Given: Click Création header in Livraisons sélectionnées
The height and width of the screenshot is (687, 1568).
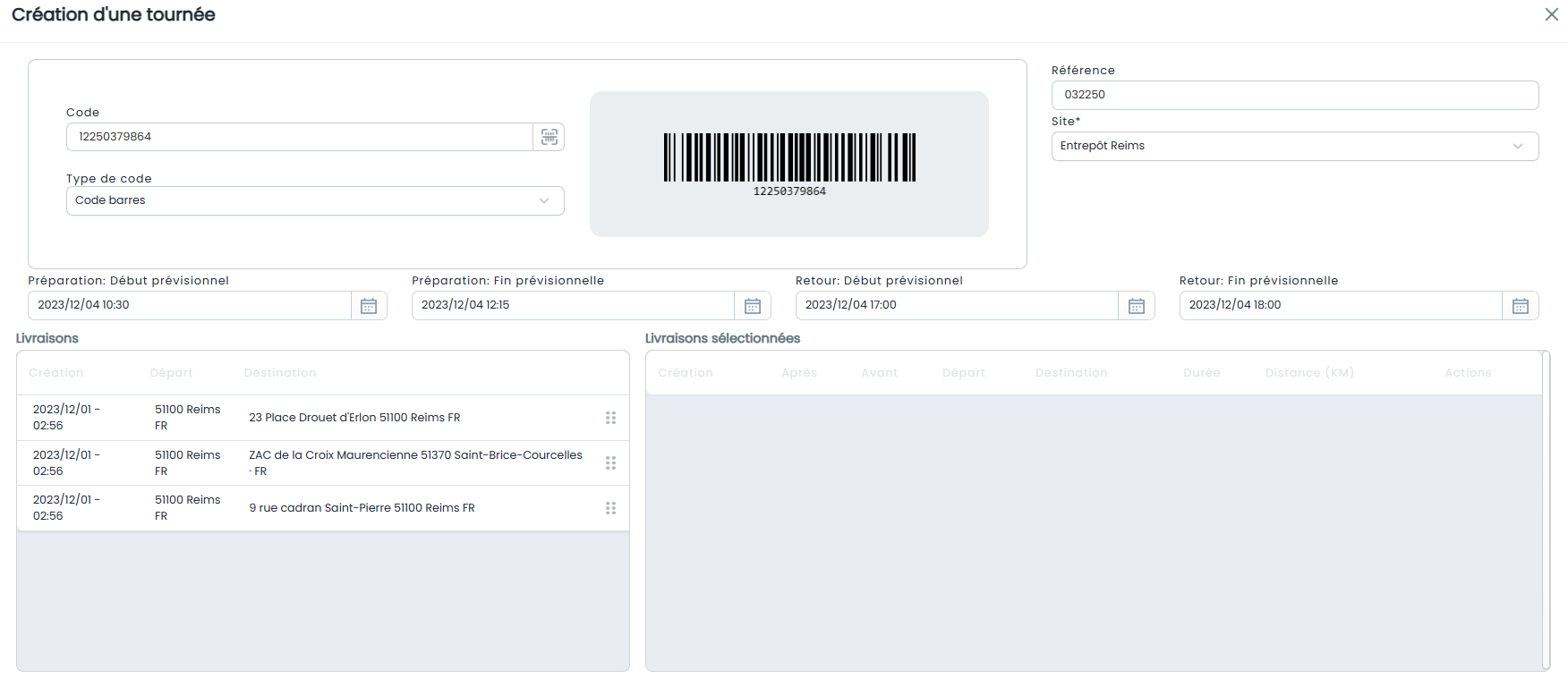Looking at the screenshot, I should pyautogui.click(x=686, y=373).
